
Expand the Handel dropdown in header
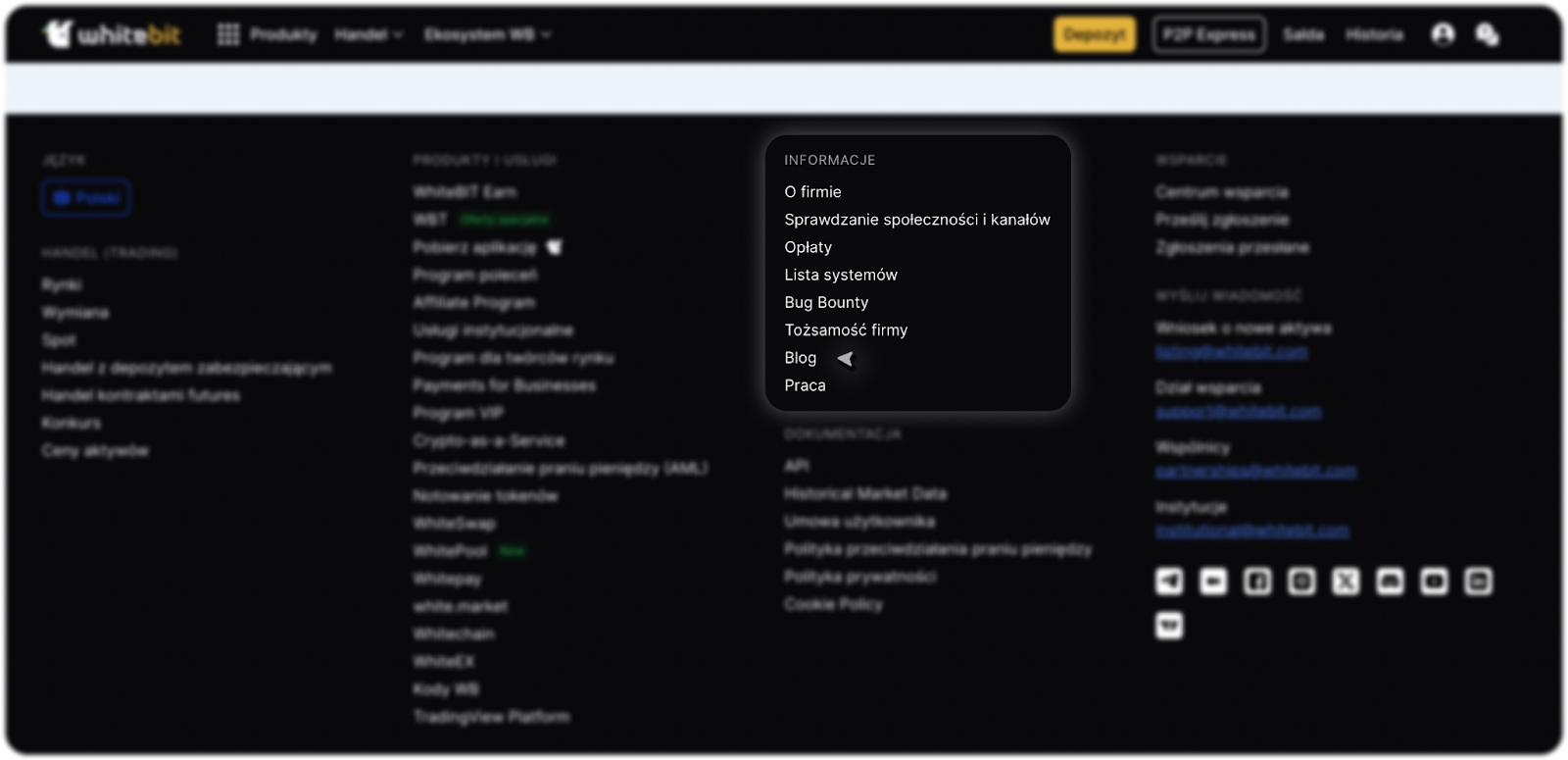coord(368,34)
